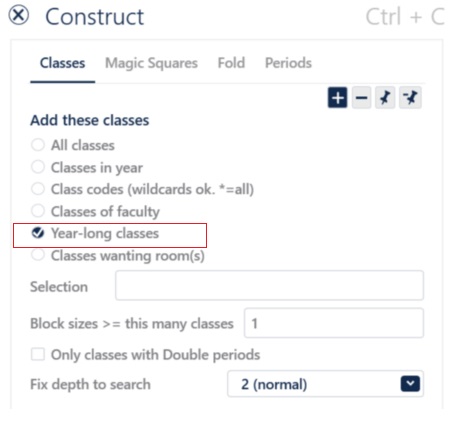The image size is (459, 437).
Task: Open the Fold tab
Action: (x=231, y=63)
